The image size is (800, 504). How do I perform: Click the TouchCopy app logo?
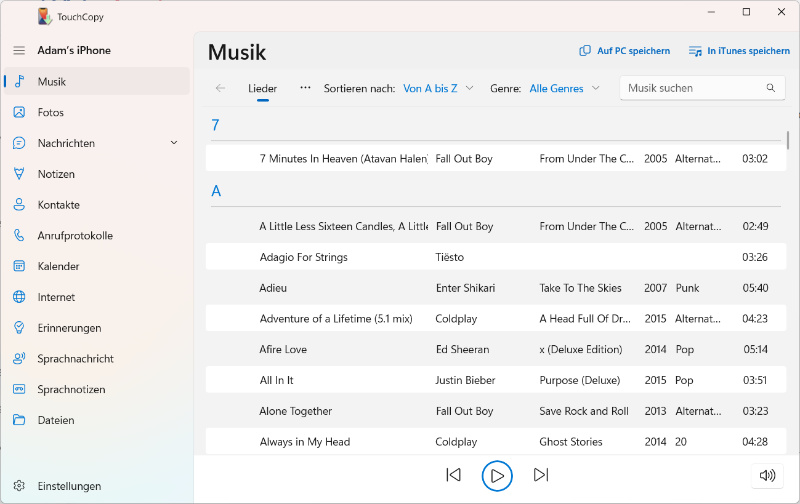click(44, 16)
